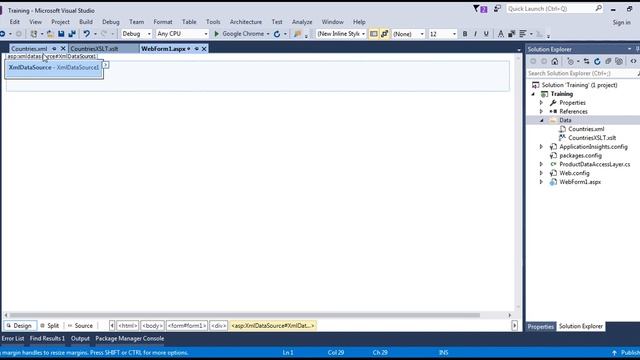
Task: Click the New Project toolbar icon
Action: click(34, 34)
